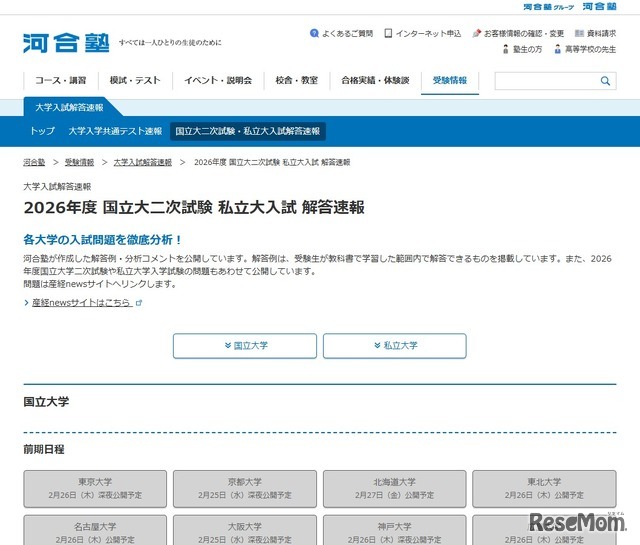The image size is (640, 545).
Task: Click 大学入試解答速報 breadcrumb link
Action: coord(142,162)
